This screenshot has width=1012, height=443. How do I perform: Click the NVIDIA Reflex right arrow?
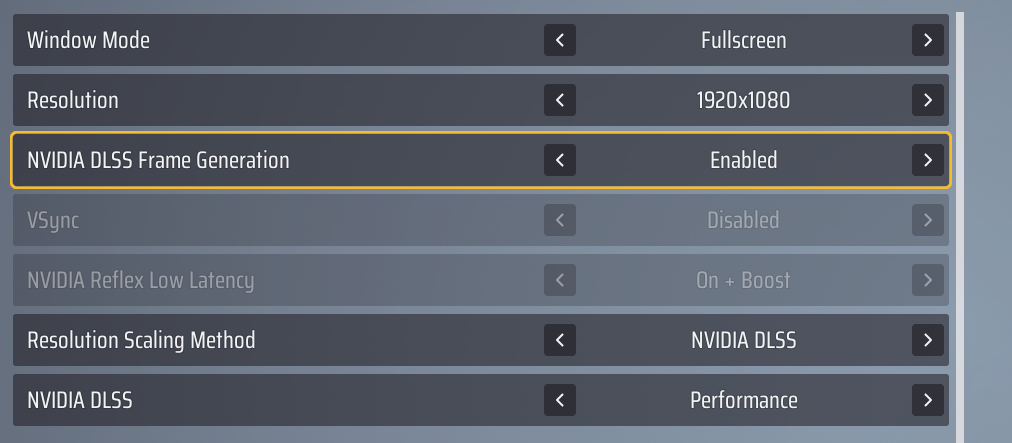click(928, 280)
